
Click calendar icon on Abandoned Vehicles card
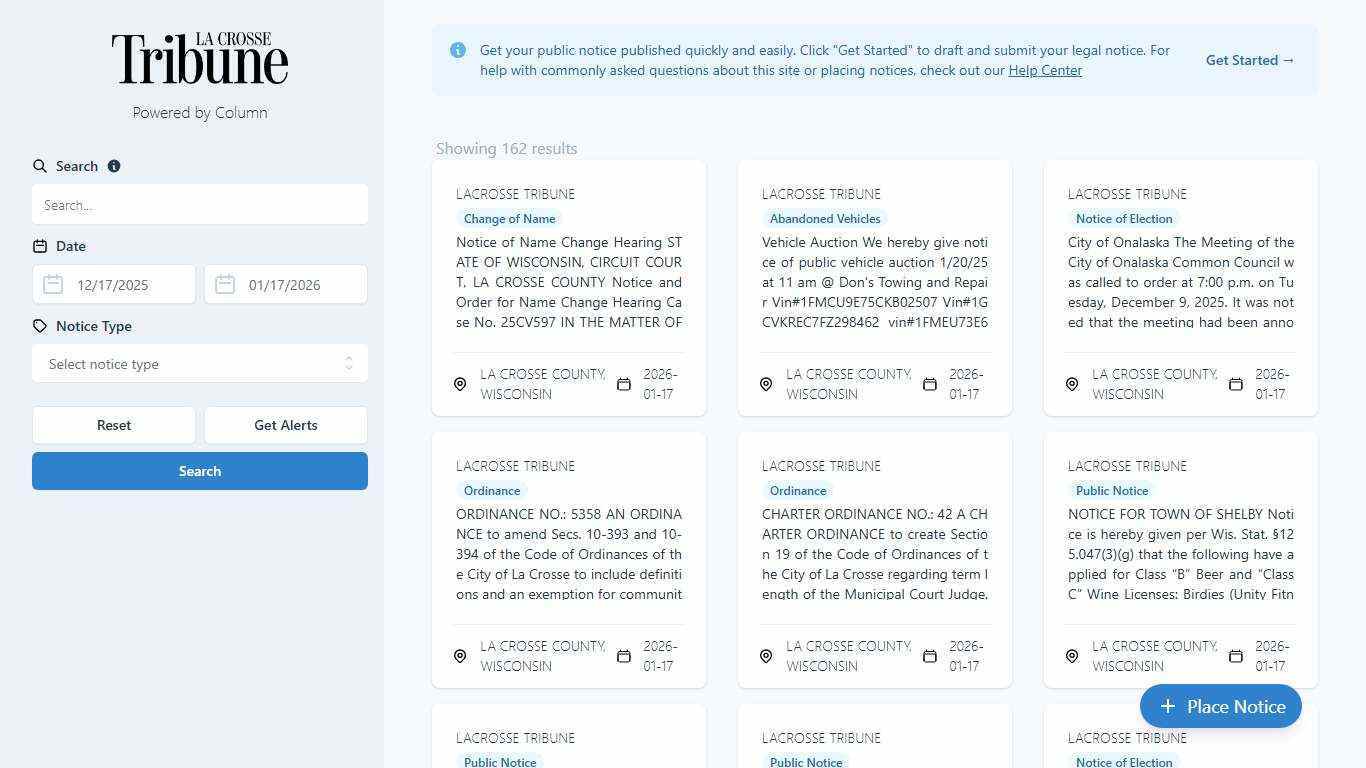(930, 384)
